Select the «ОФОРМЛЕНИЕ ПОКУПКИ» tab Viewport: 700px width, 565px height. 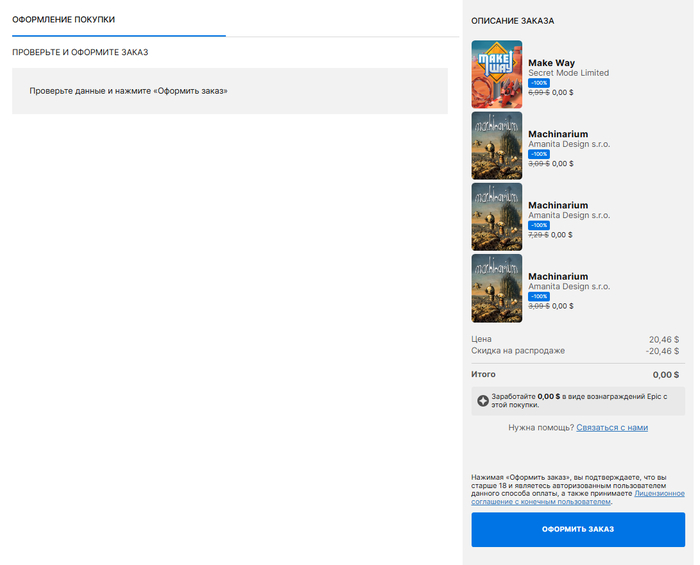pyautogui.click(x=63, y=20)
